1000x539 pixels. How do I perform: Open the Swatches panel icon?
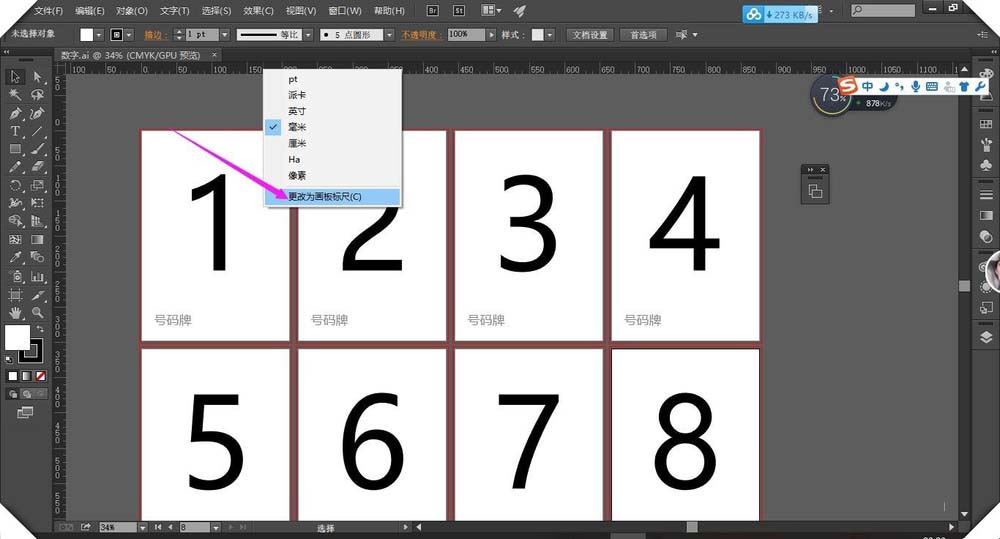(x=986, y=124)
